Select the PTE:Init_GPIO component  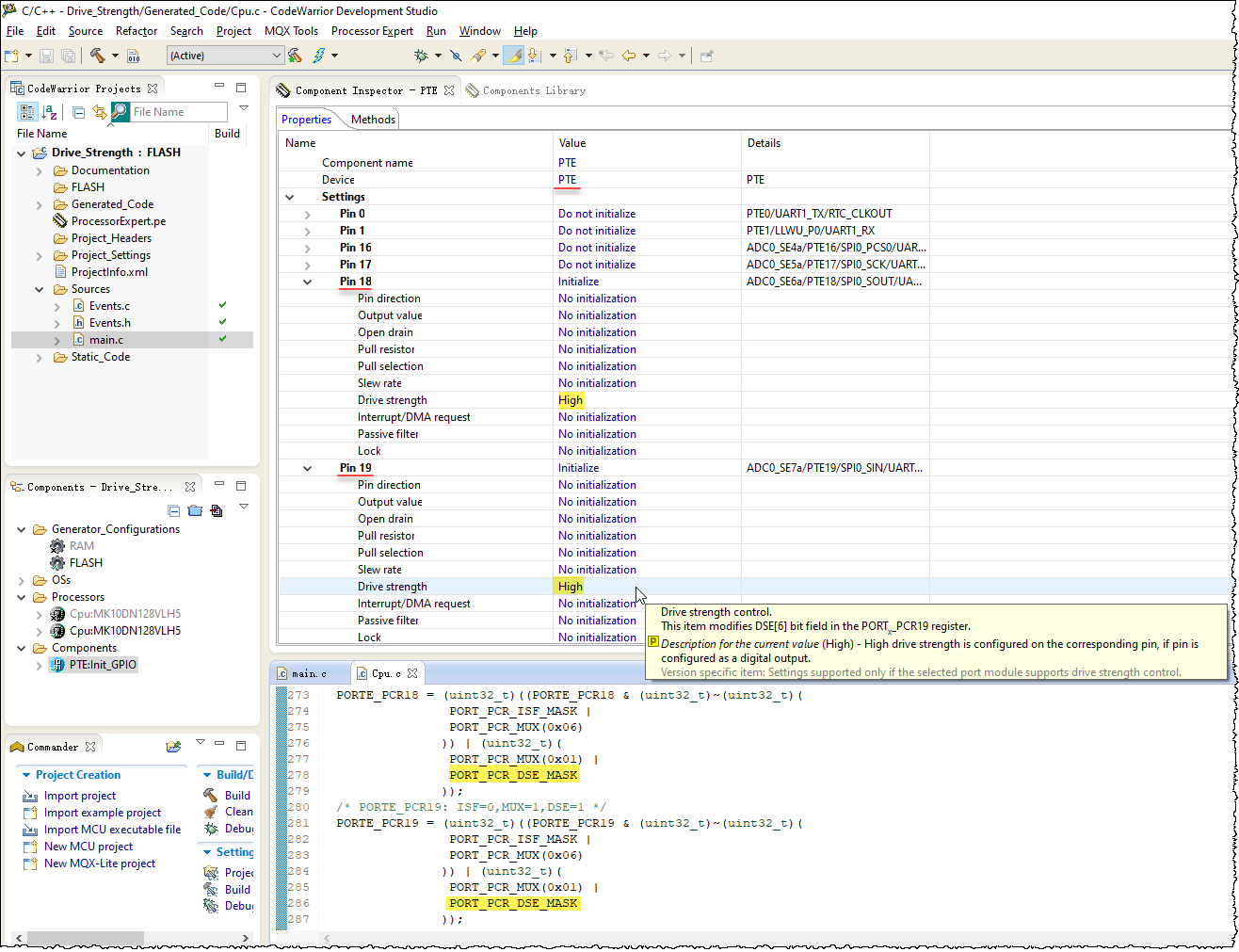coord(102,665)
